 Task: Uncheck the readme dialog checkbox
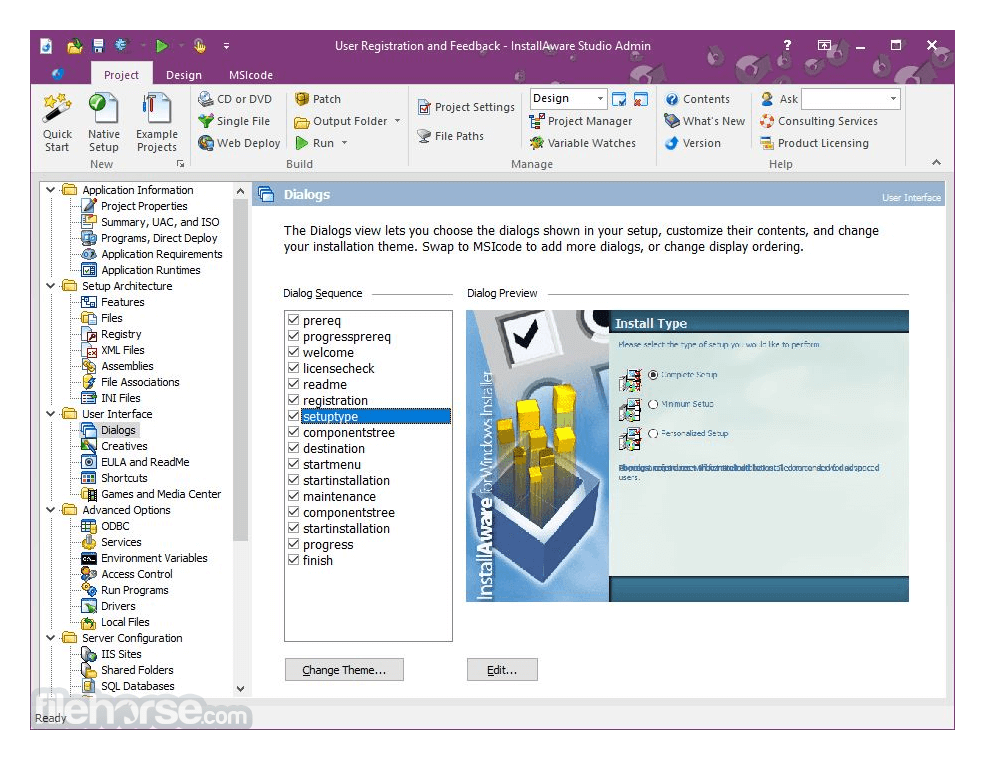(x=293, y=384)
